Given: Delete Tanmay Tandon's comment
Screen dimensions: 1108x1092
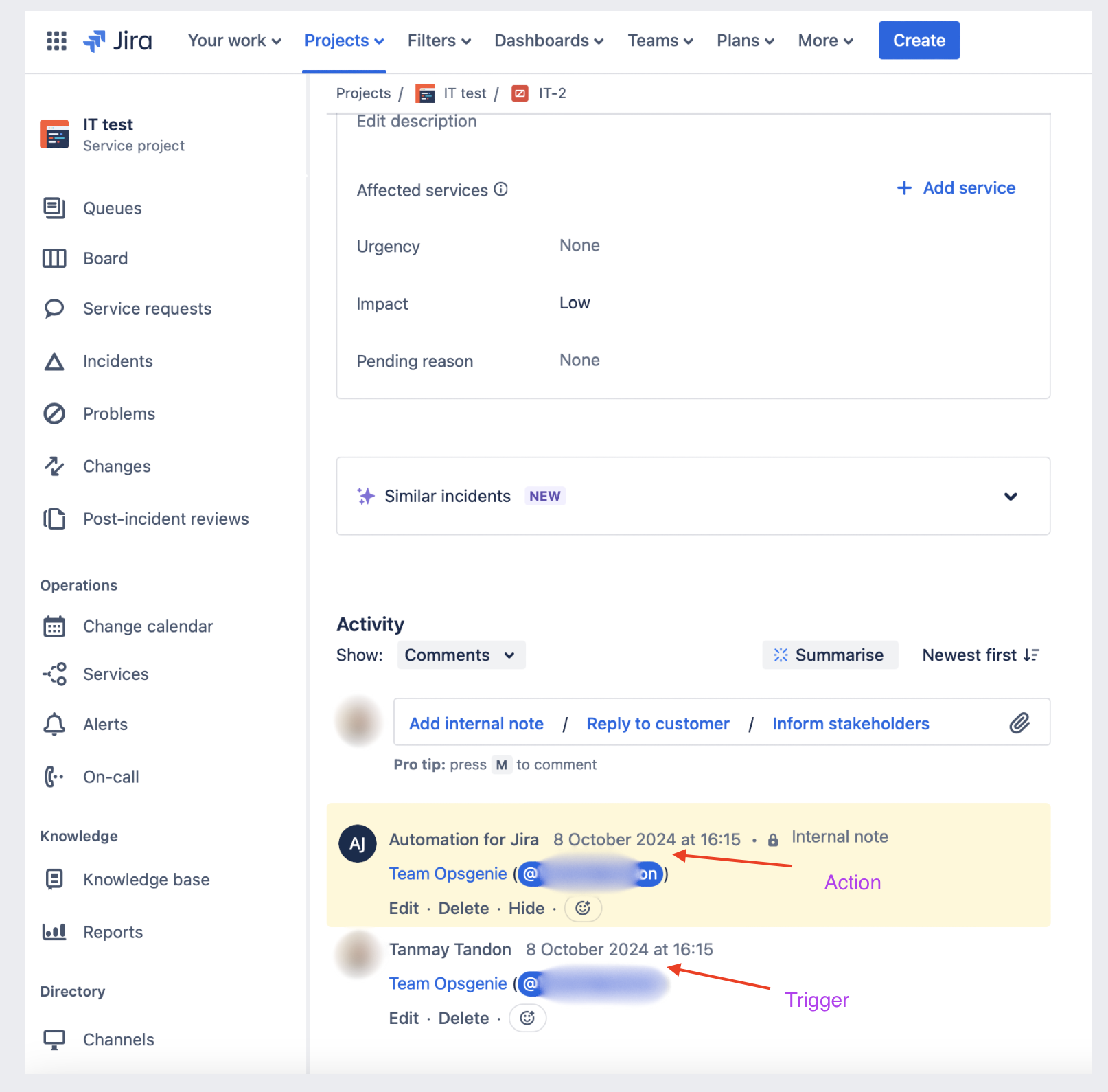Looking at the screenshot, I should [464, 1018].
